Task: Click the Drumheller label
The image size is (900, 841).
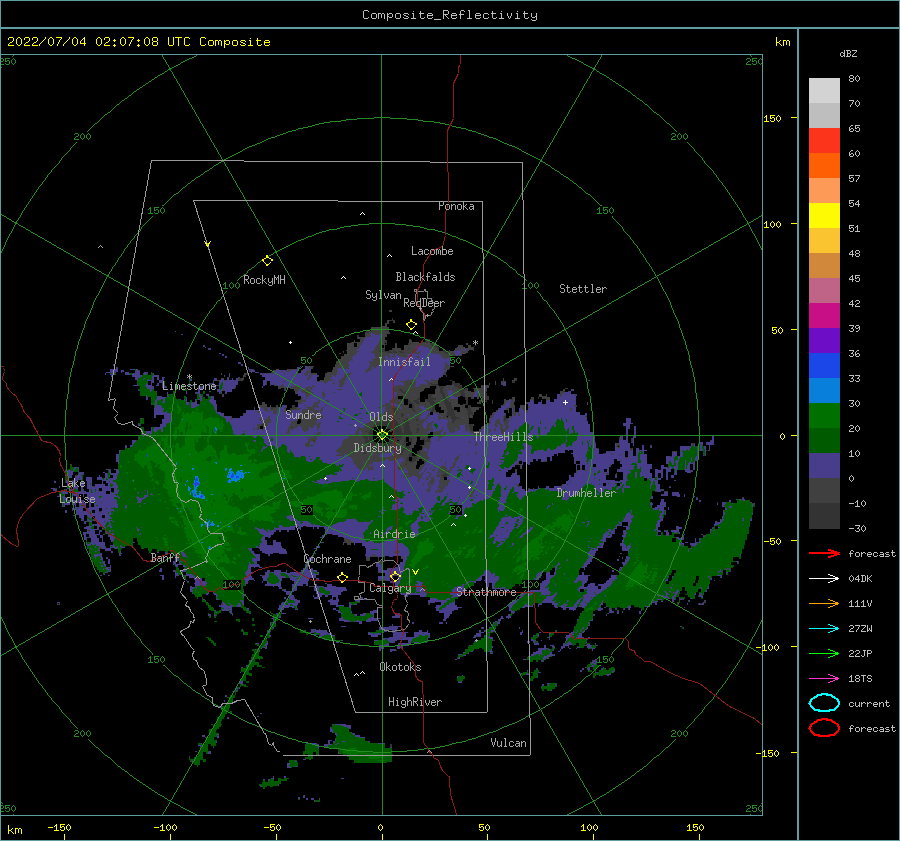Action: point(586,493)
